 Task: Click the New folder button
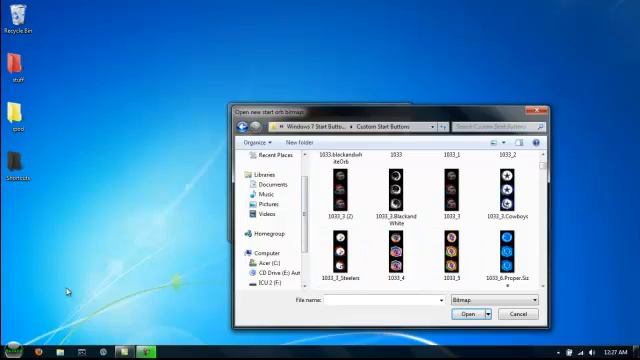tap(300, 142)
